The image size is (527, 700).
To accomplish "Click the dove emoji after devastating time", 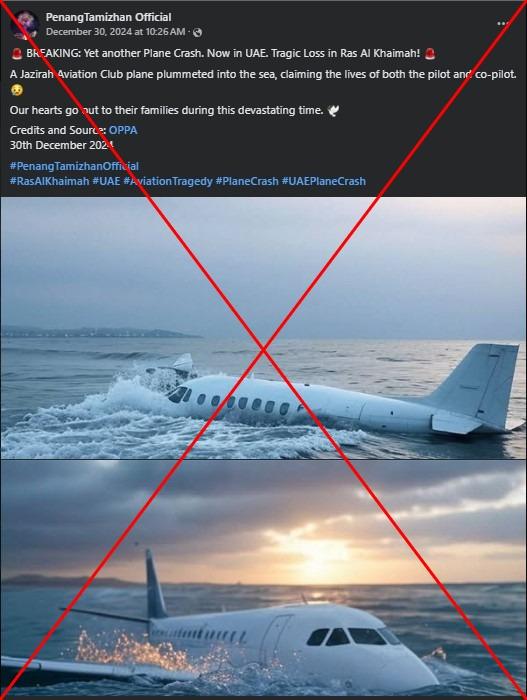I will pyautogui.click(x=333, y=110).
